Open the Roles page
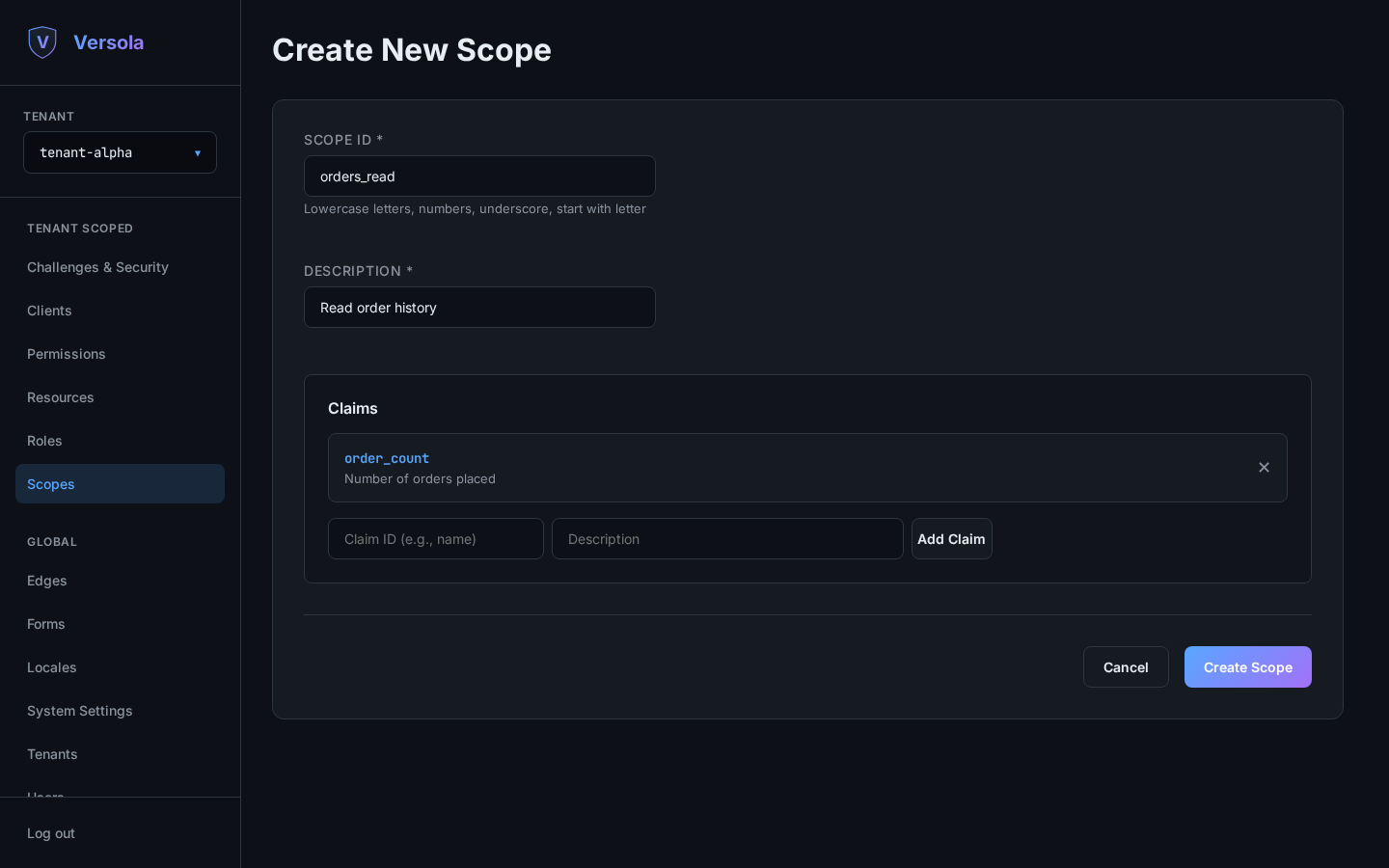 (x=120, y=441)
